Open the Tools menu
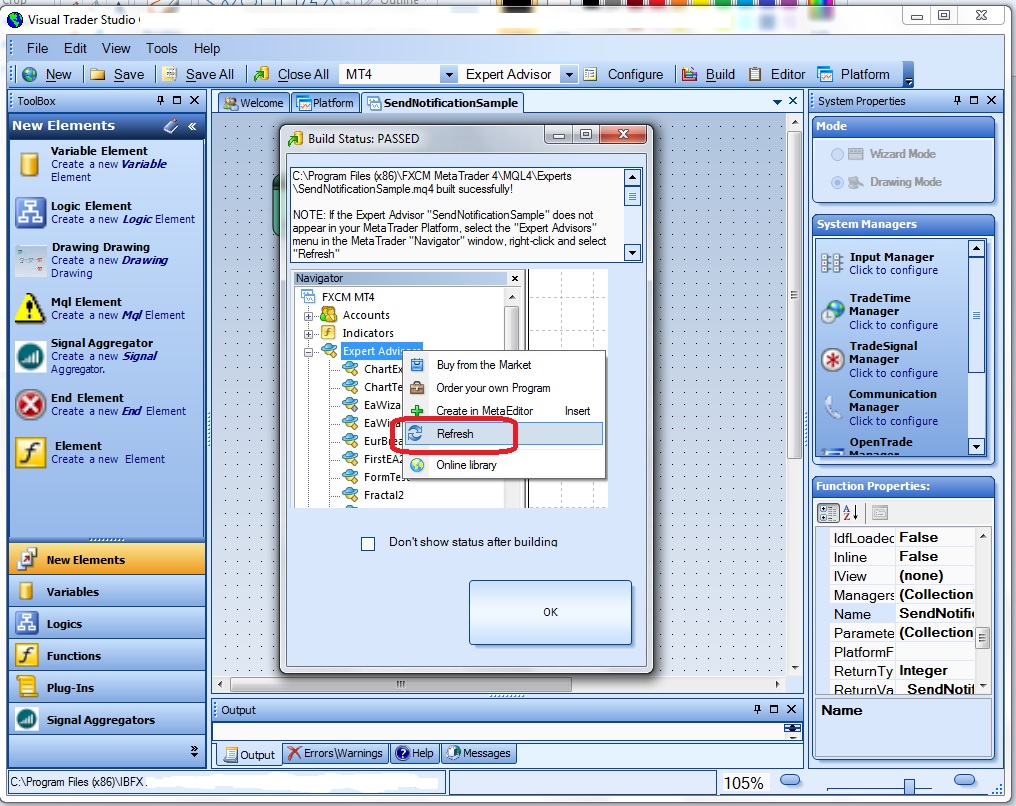Image resolution: width=1016 pixels, height=806 pixels. pyautogui.click(x=161, y=48)
